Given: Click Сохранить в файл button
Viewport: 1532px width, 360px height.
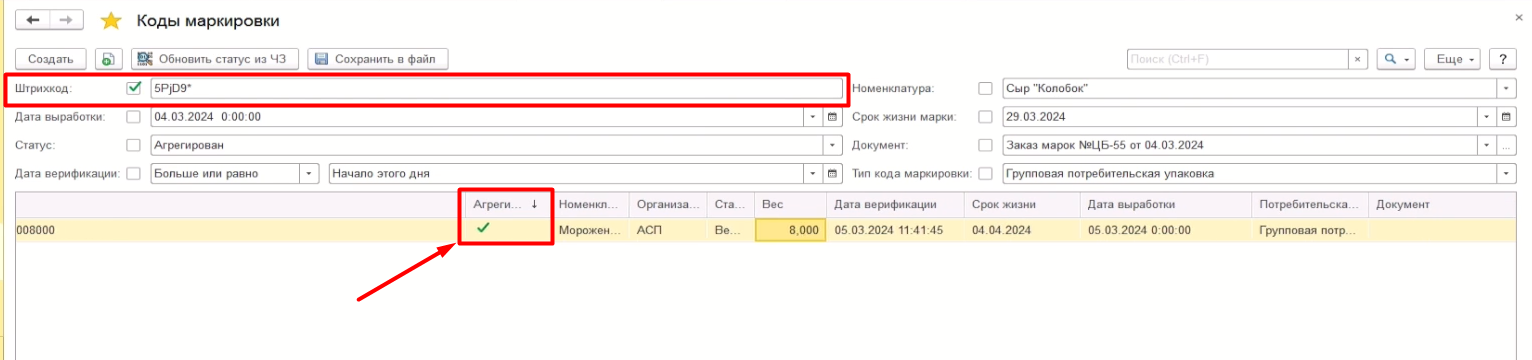Looking at the screenshot, I should tap(377, 59).
